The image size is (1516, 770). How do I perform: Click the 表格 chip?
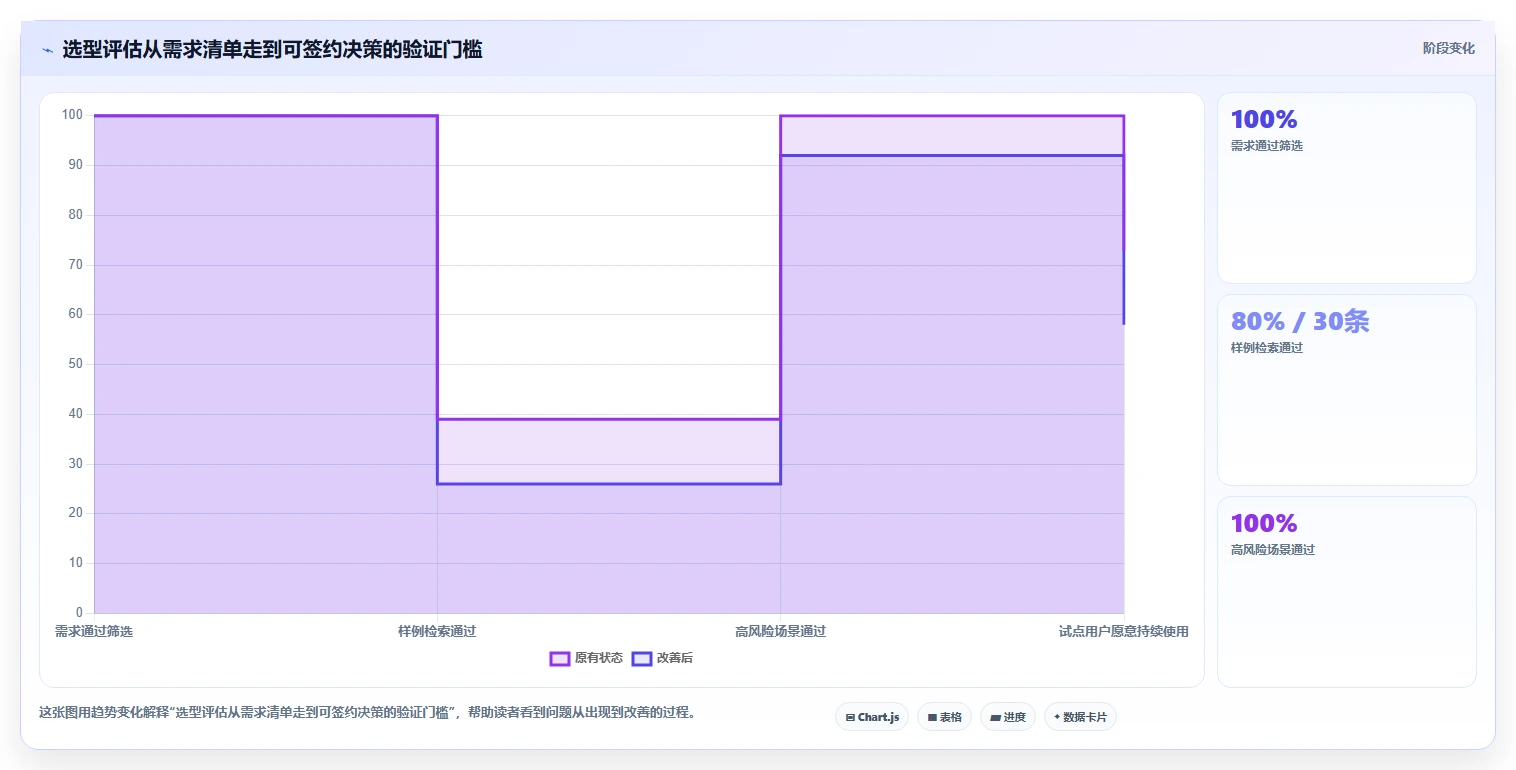[944, 717]
